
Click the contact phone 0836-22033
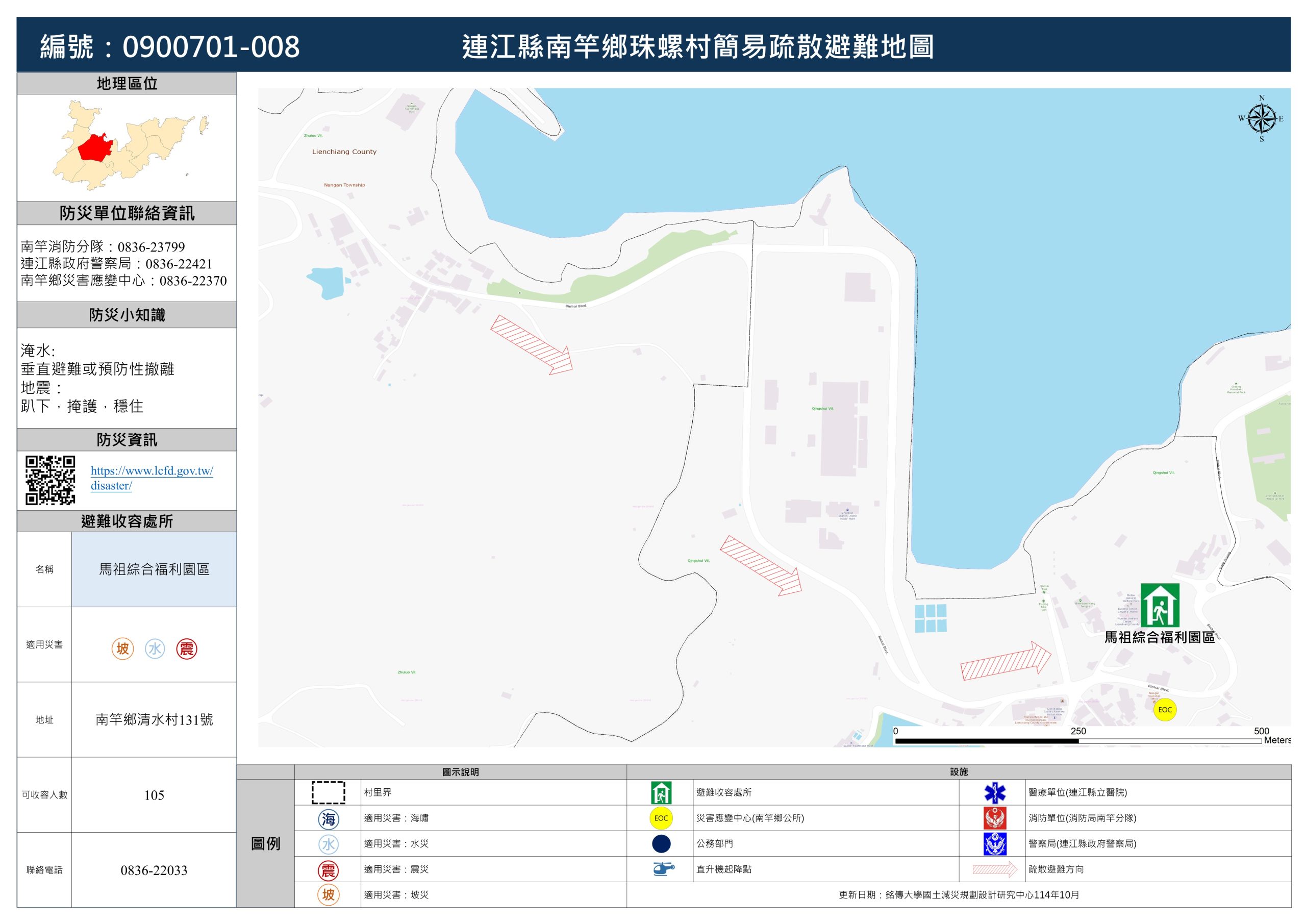point(154,870)
